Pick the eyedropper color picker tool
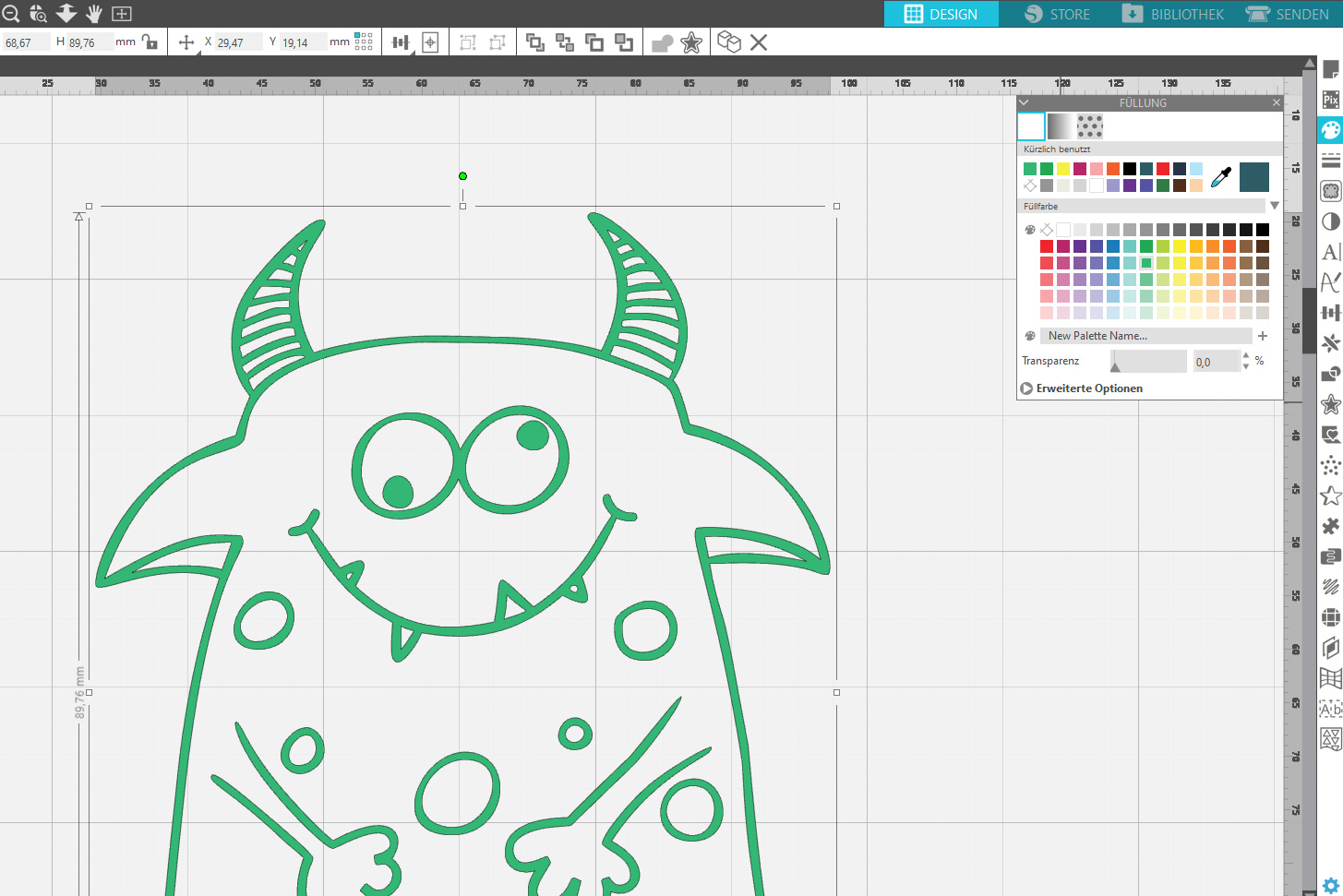The image size is (1343, 896). (x=1221, y=177)
